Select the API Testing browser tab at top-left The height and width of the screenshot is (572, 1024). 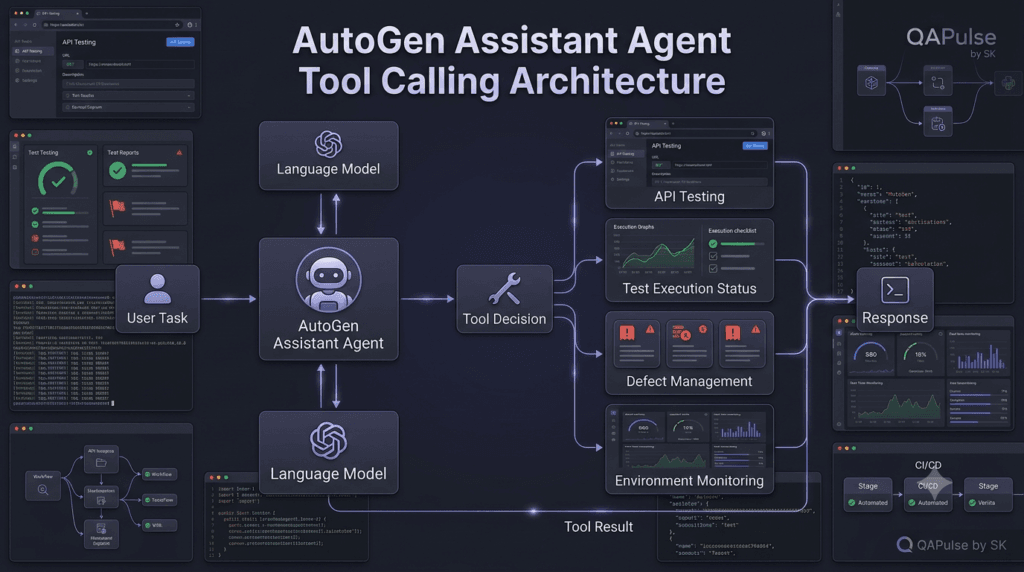(x=56, y=13)
